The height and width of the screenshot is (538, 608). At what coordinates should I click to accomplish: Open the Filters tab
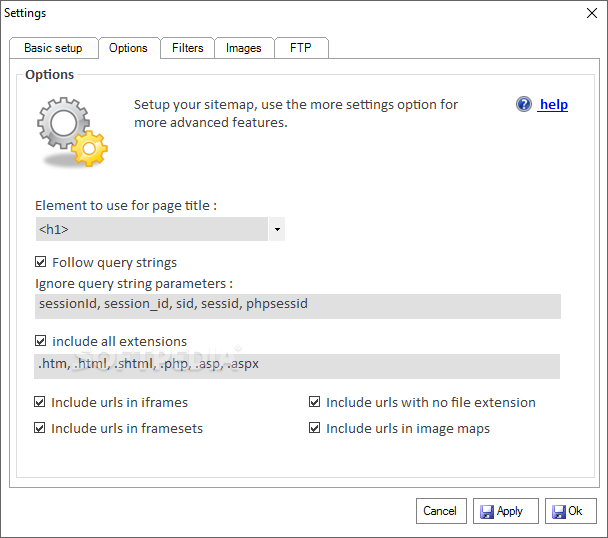(x=187, y=48)
